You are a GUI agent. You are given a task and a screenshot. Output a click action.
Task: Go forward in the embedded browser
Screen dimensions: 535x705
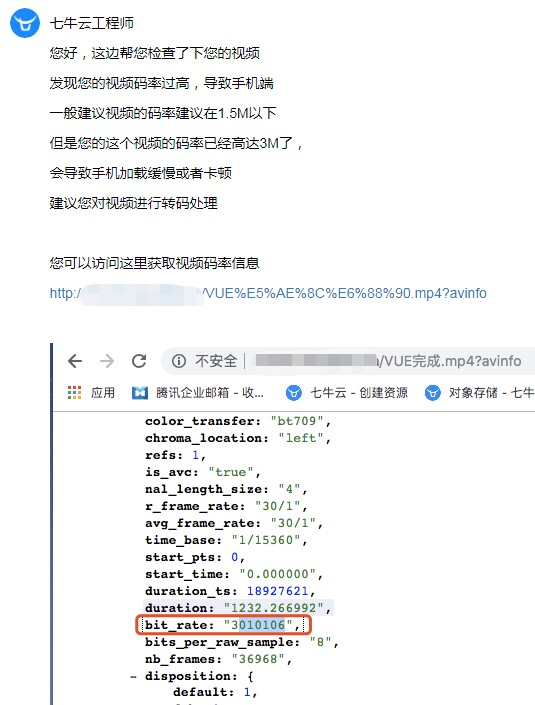pyautogui.click(x=107, y=361)
